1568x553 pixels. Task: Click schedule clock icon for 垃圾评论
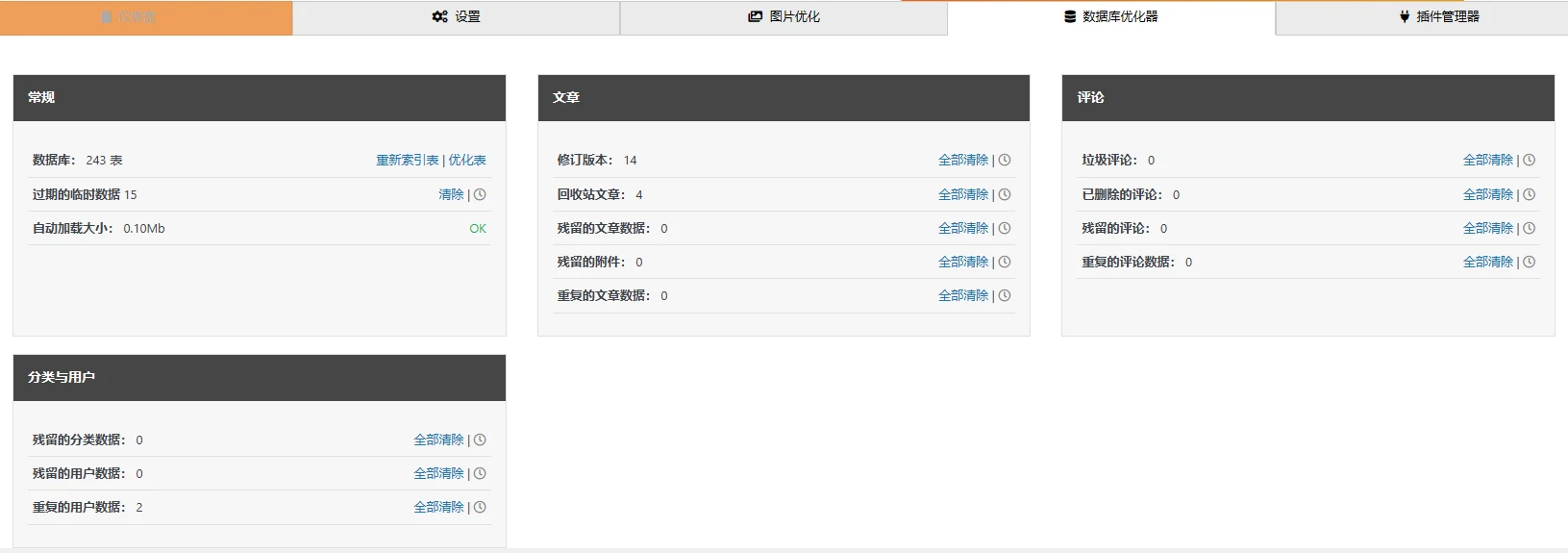(1530, 161)
